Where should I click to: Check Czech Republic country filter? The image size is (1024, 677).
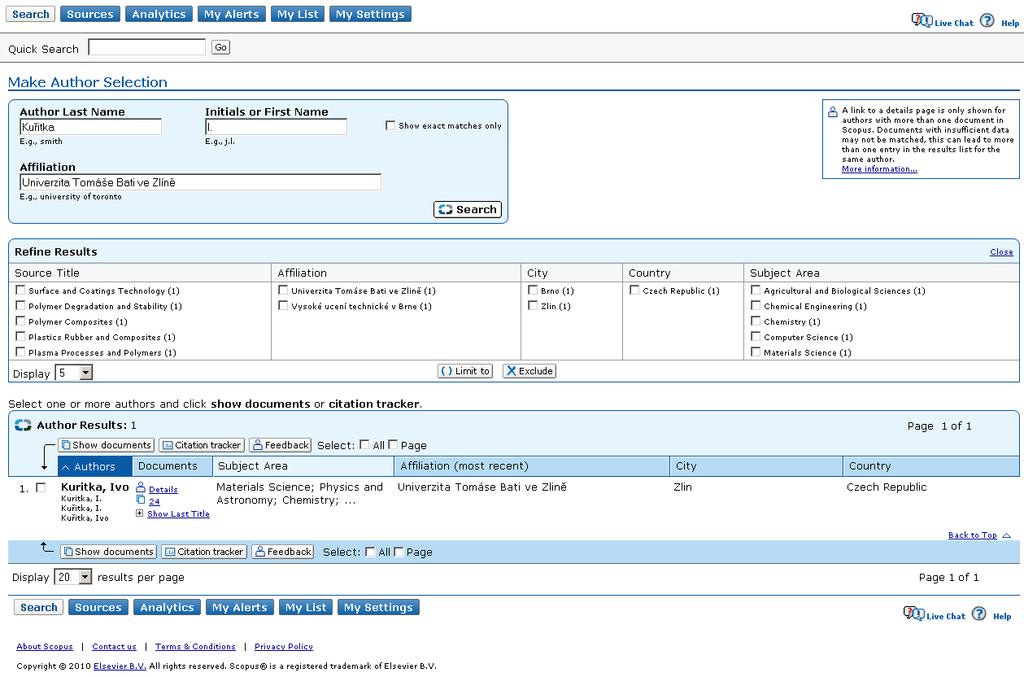634,290
